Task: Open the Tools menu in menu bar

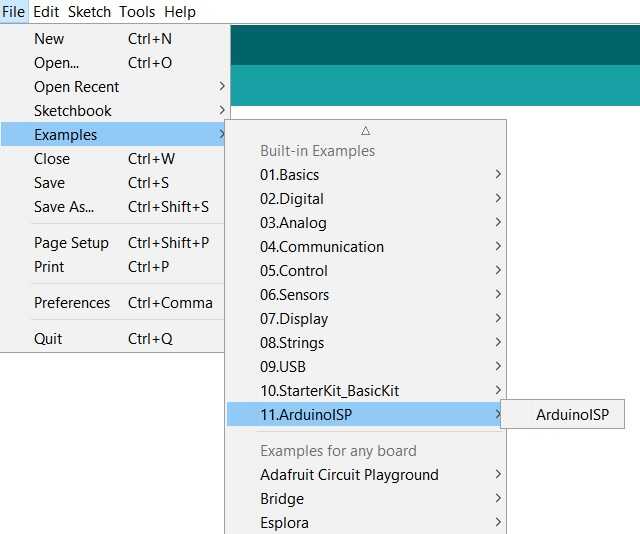Action: coord(137,12)
